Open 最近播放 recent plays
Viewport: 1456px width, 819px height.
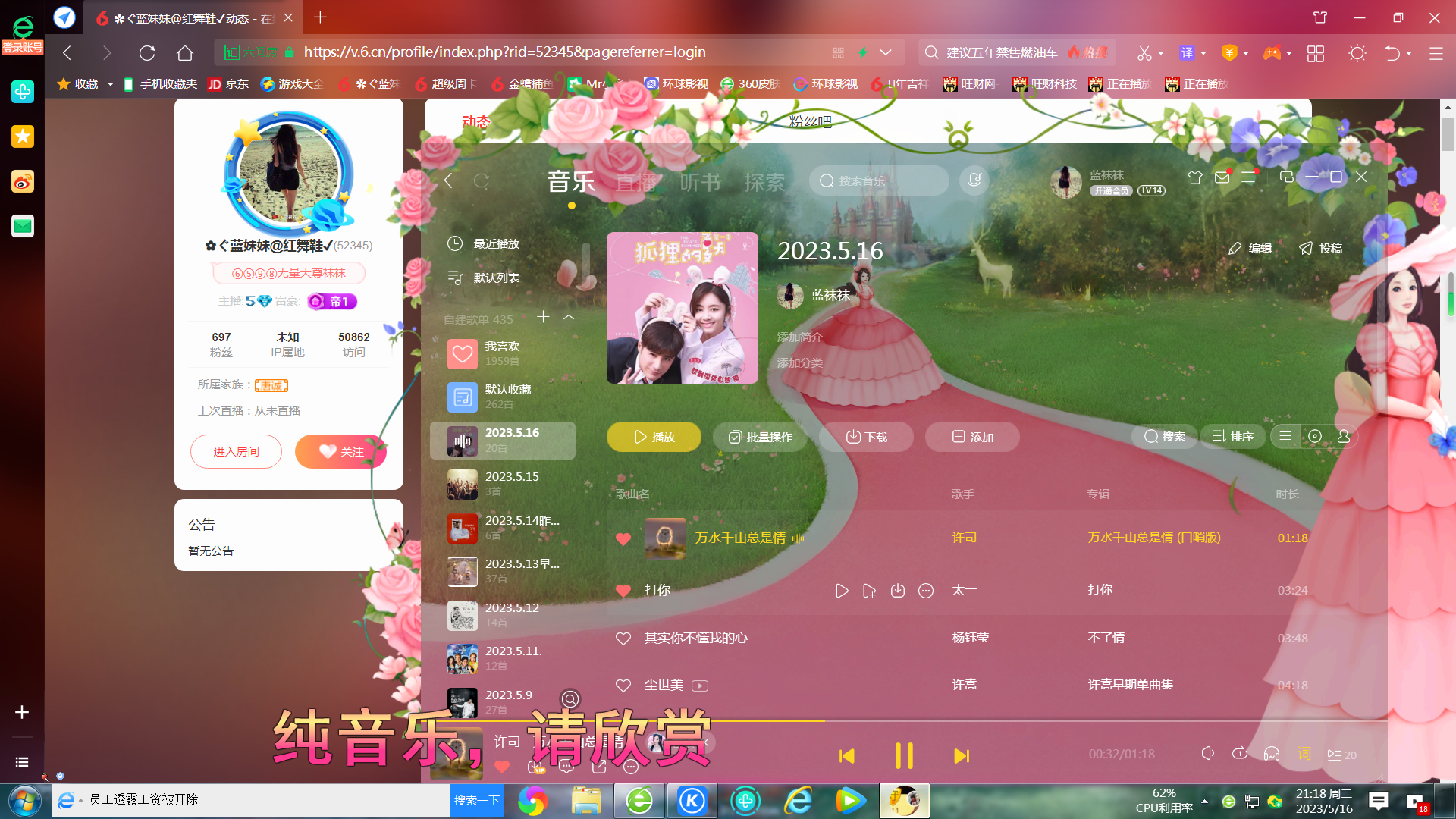click(x=483, y=243)
